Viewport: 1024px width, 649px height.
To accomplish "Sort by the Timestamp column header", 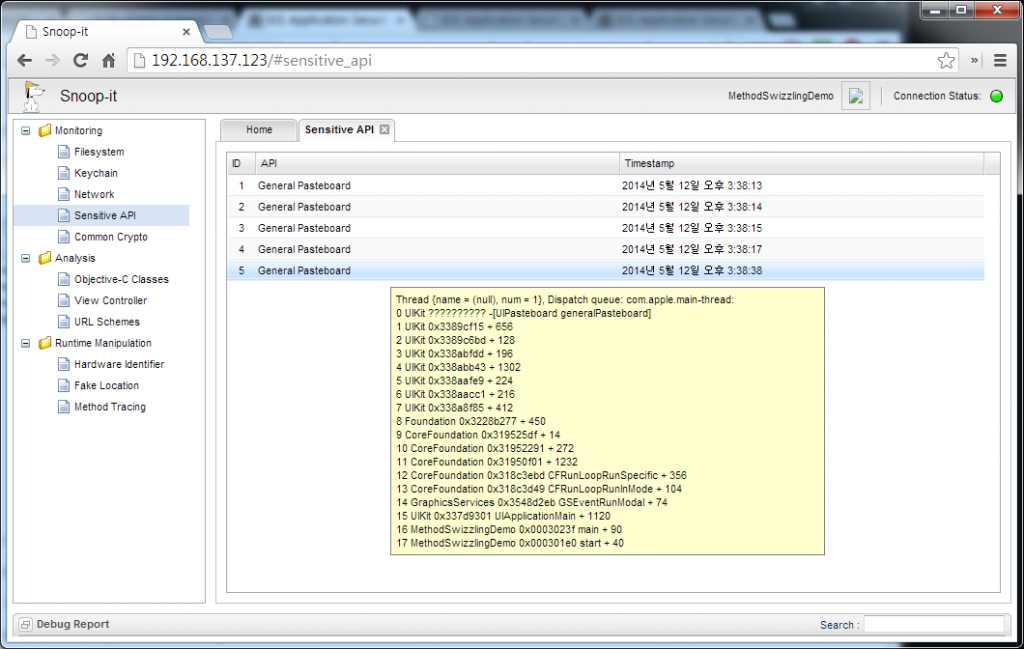I will pyautogui.click(x=800, y=163).
